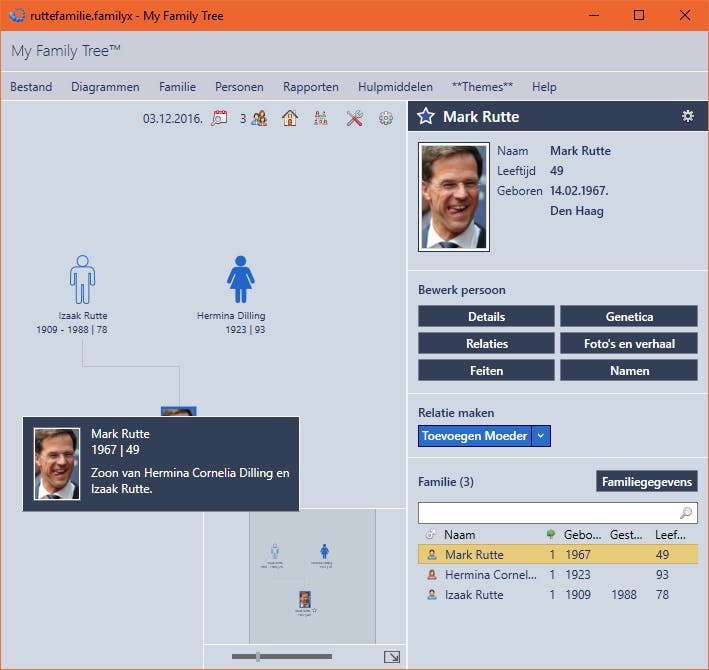Click the Genetica button
Viewport: 709px width, 670px height.
629,316
